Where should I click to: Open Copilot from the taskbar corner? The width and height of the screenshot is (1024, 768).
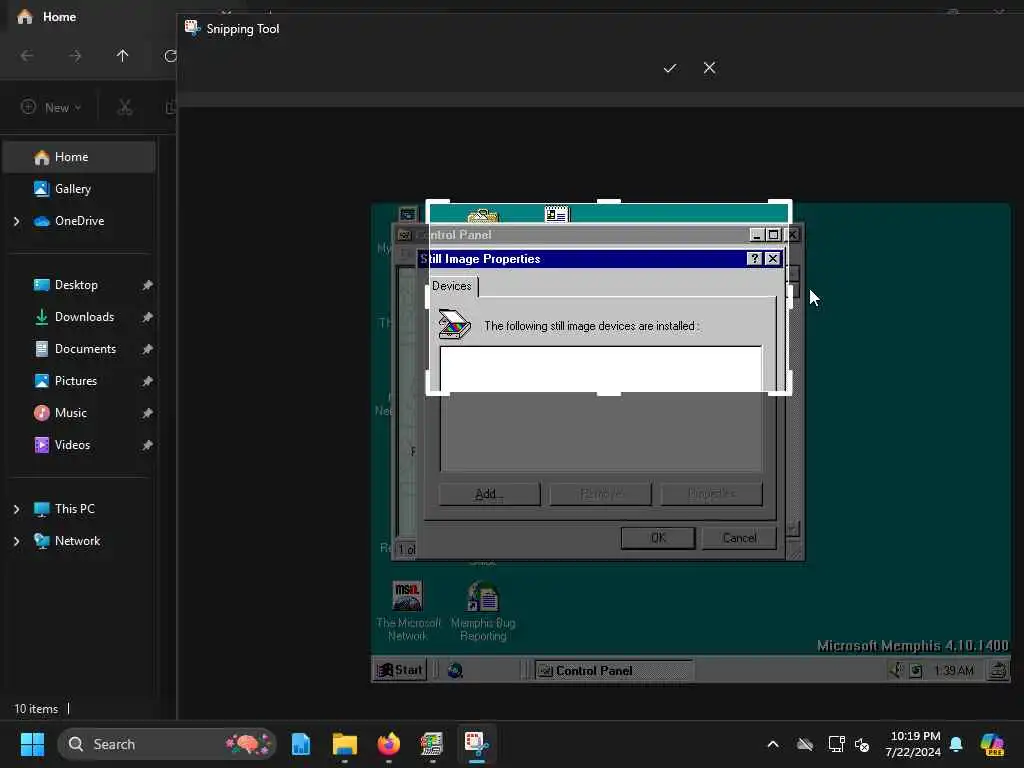992,744
